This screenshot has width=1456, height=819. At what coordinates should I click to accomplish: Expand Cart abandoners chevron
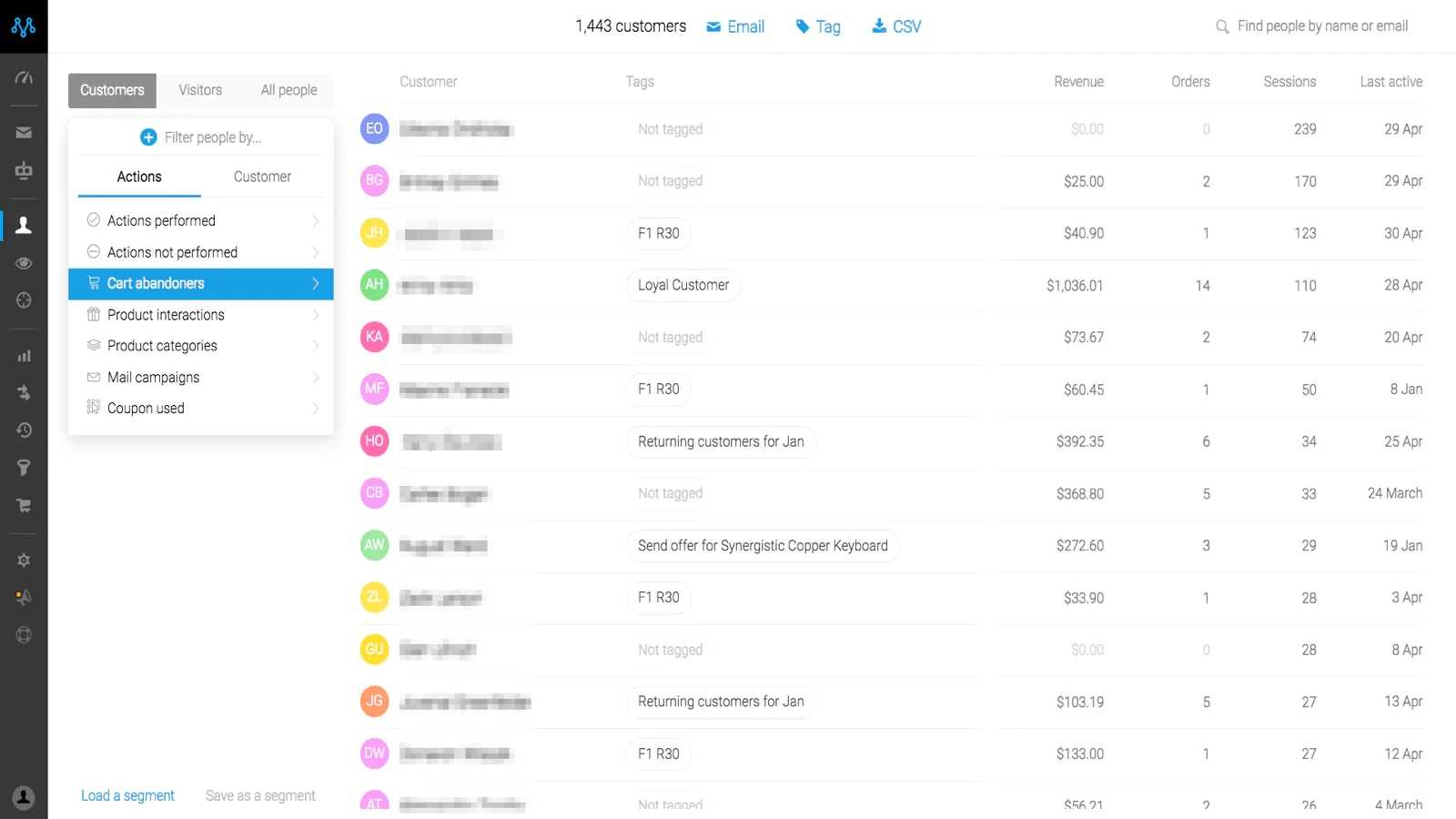tap(316, 284)
